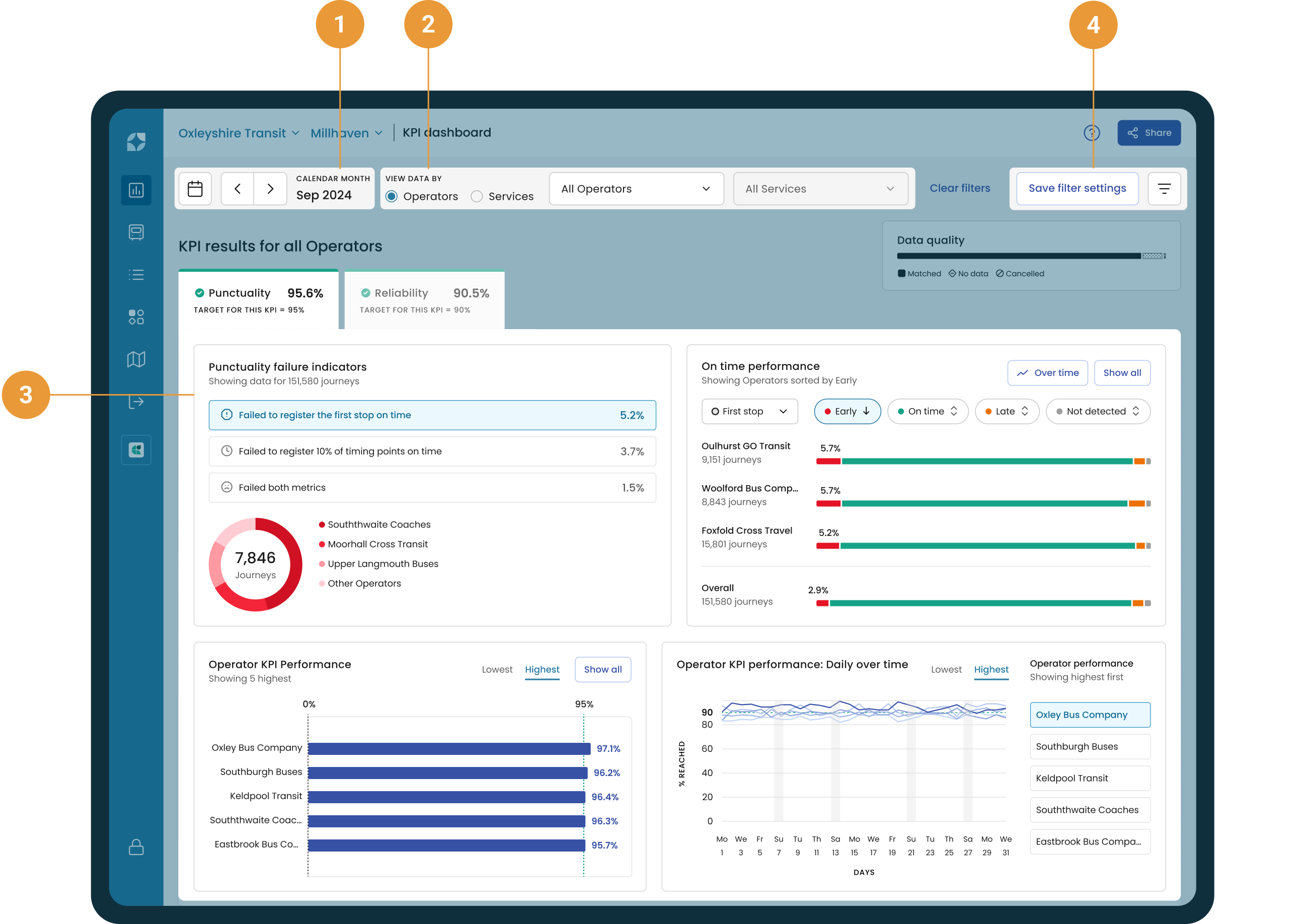Select the Services radio button

[x=477, y=196]
